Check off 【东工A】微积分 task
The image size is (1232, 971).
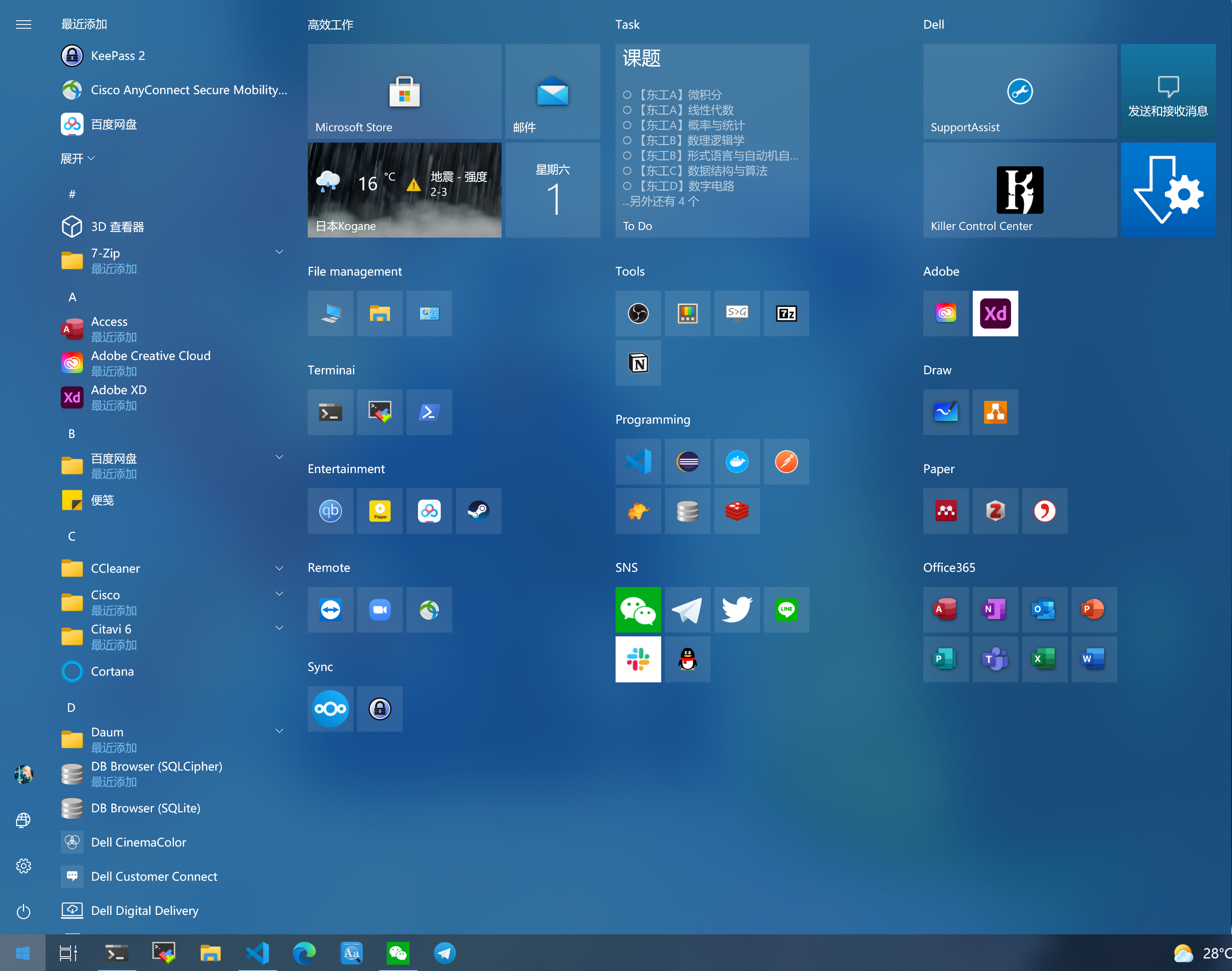point(627,95)
